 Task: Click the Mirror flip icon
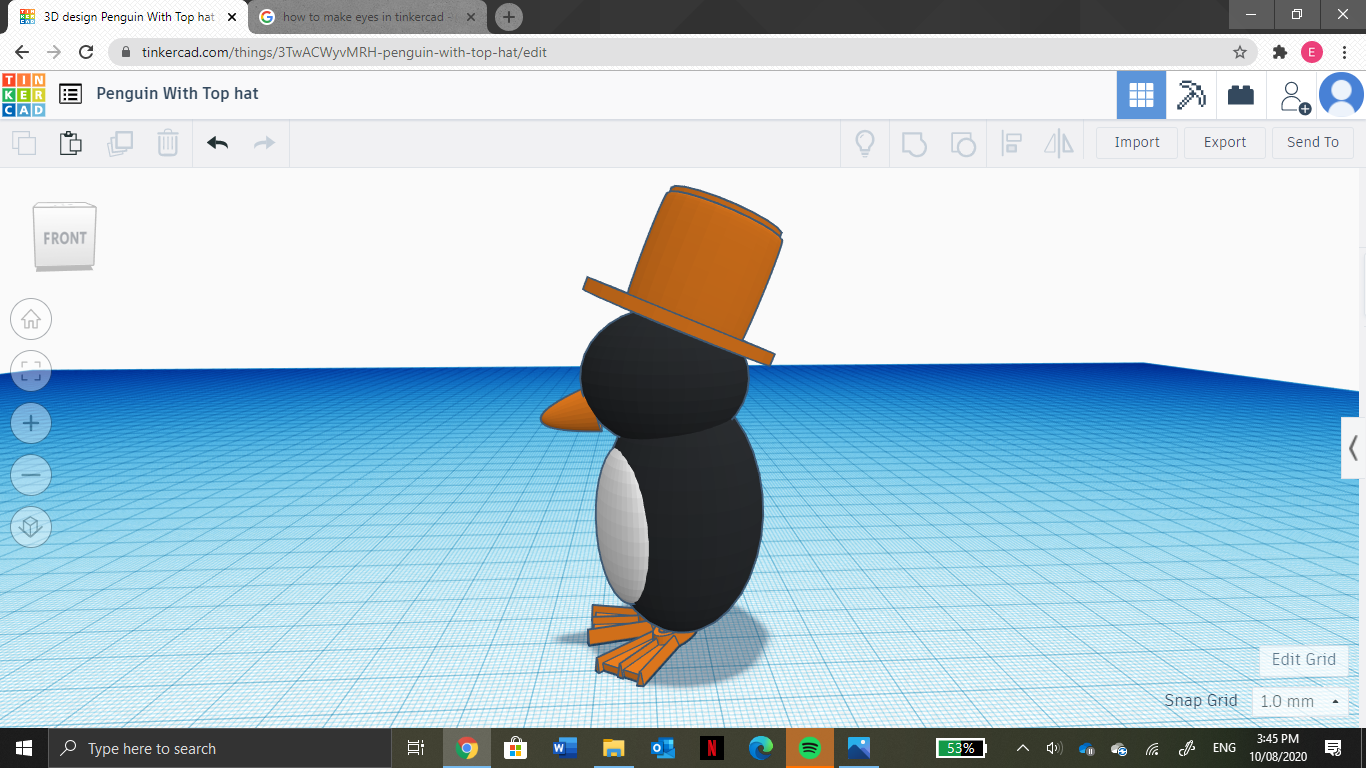(x=1059, y=143)
